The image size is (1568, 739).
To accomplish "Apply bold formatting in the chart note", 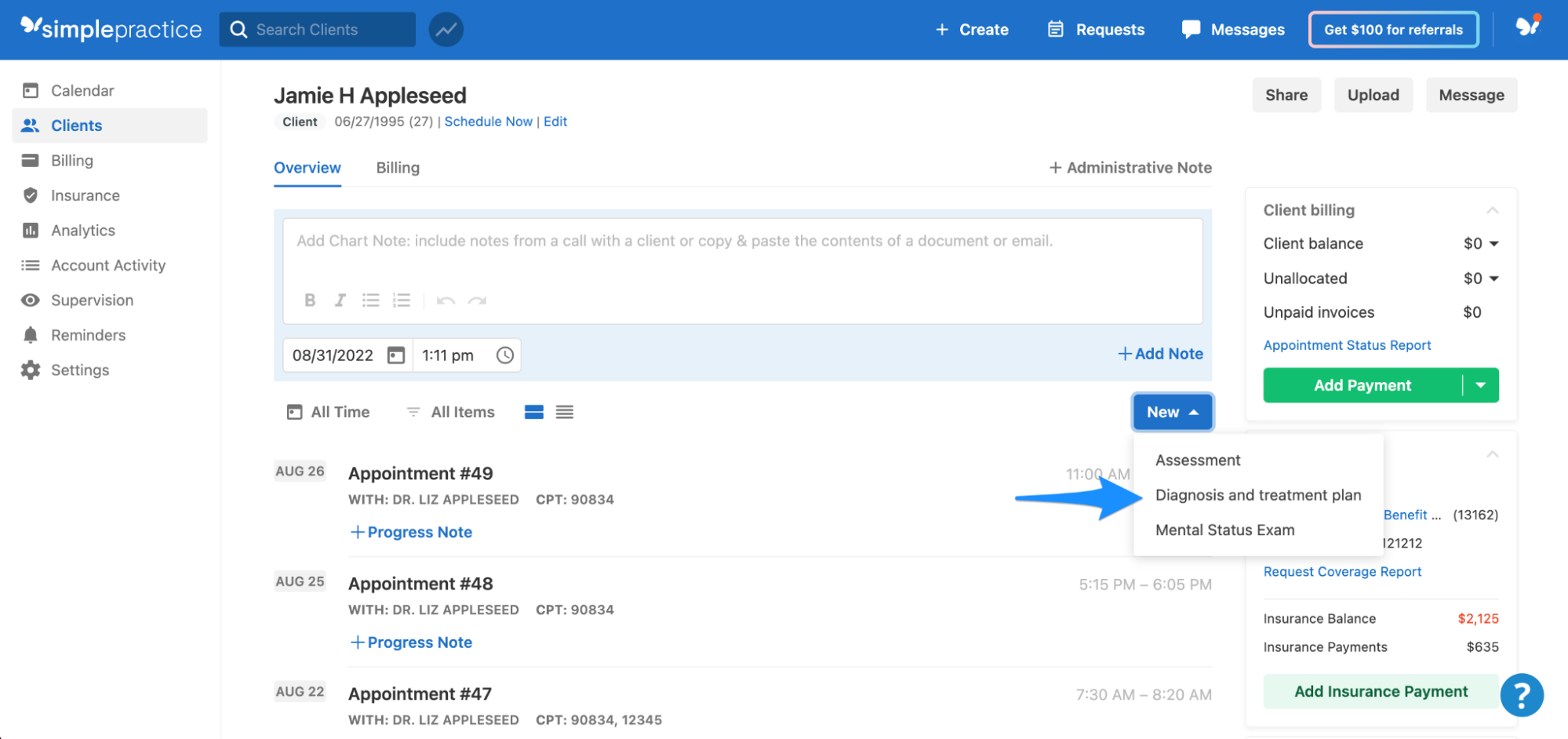I will [310, 300].
